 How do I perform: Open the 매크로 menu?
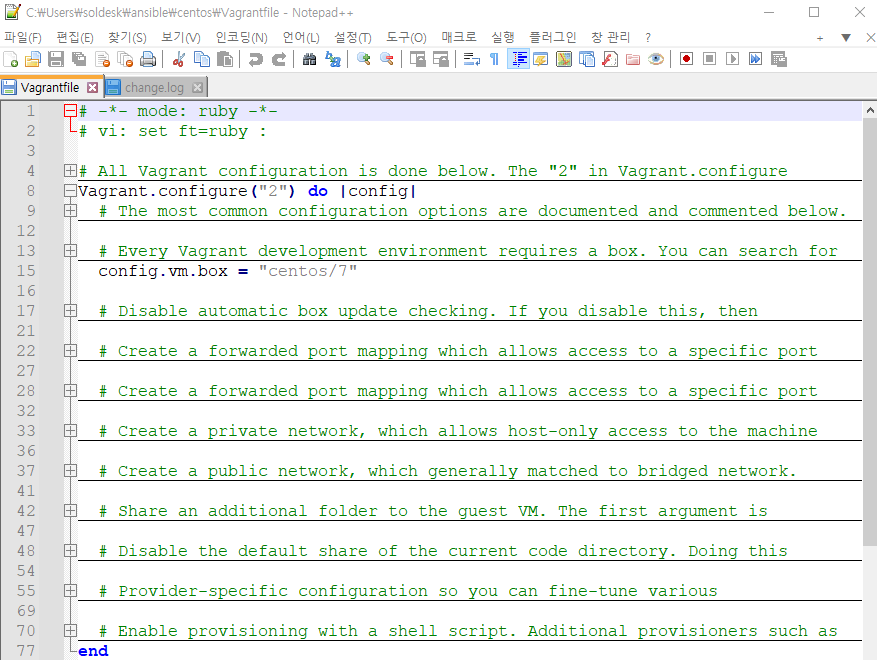[x=459, y=37]
